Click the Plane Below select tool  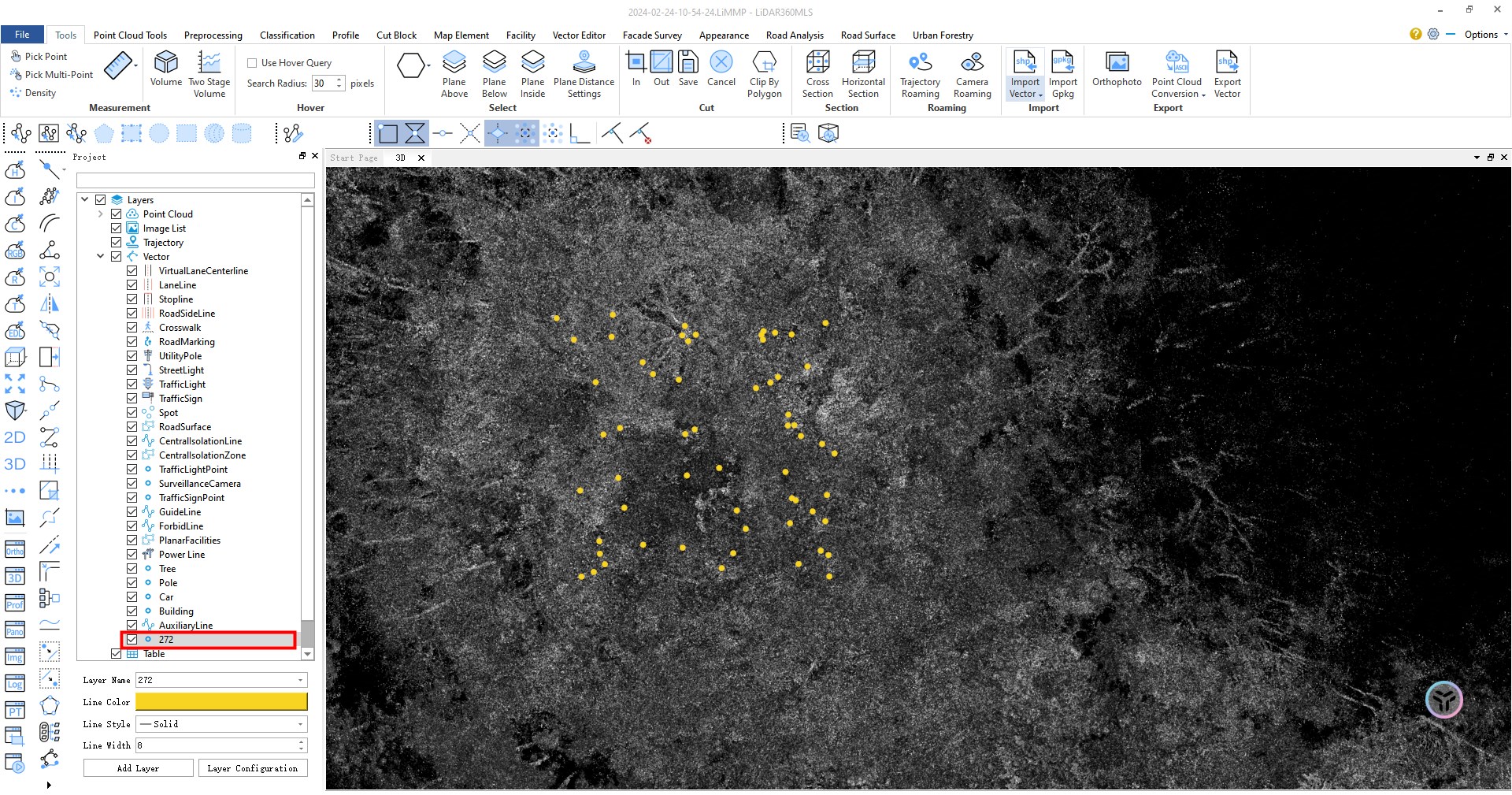[495, 74]
